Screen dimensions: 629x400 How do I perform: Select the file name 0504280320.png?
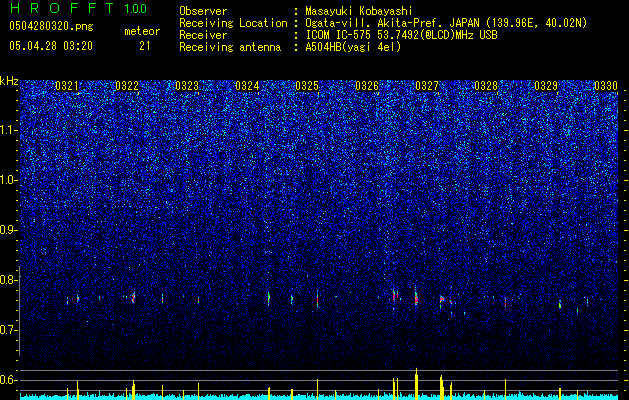click(x=51, y=27)
